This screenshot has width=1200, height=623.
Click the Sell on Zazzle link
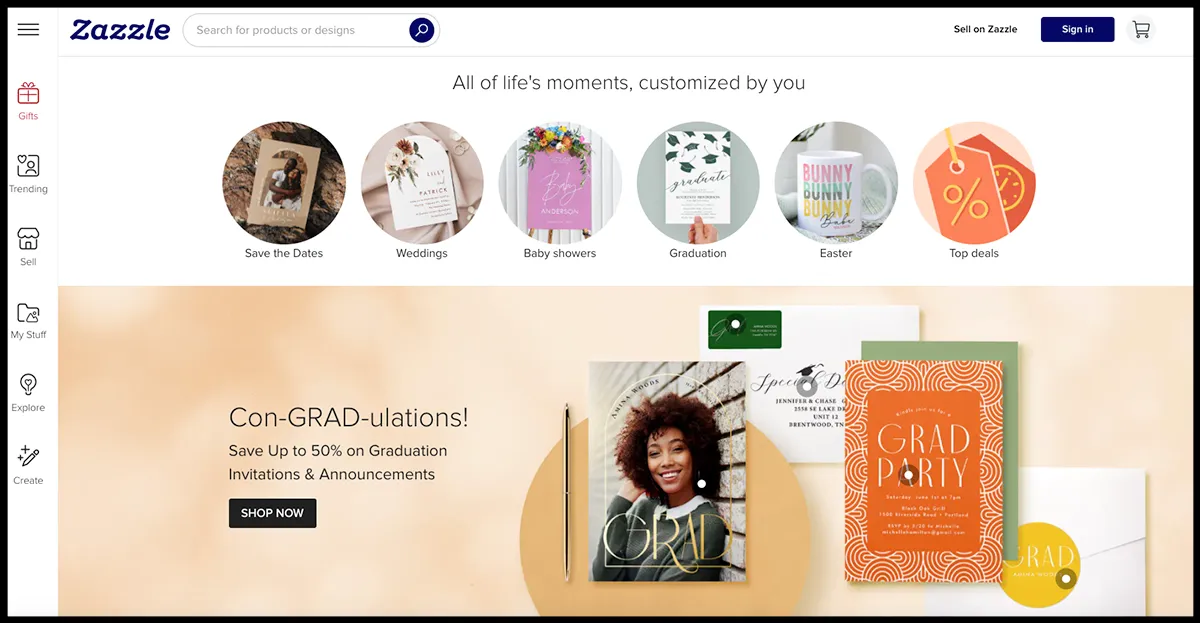tap(985, 29)
